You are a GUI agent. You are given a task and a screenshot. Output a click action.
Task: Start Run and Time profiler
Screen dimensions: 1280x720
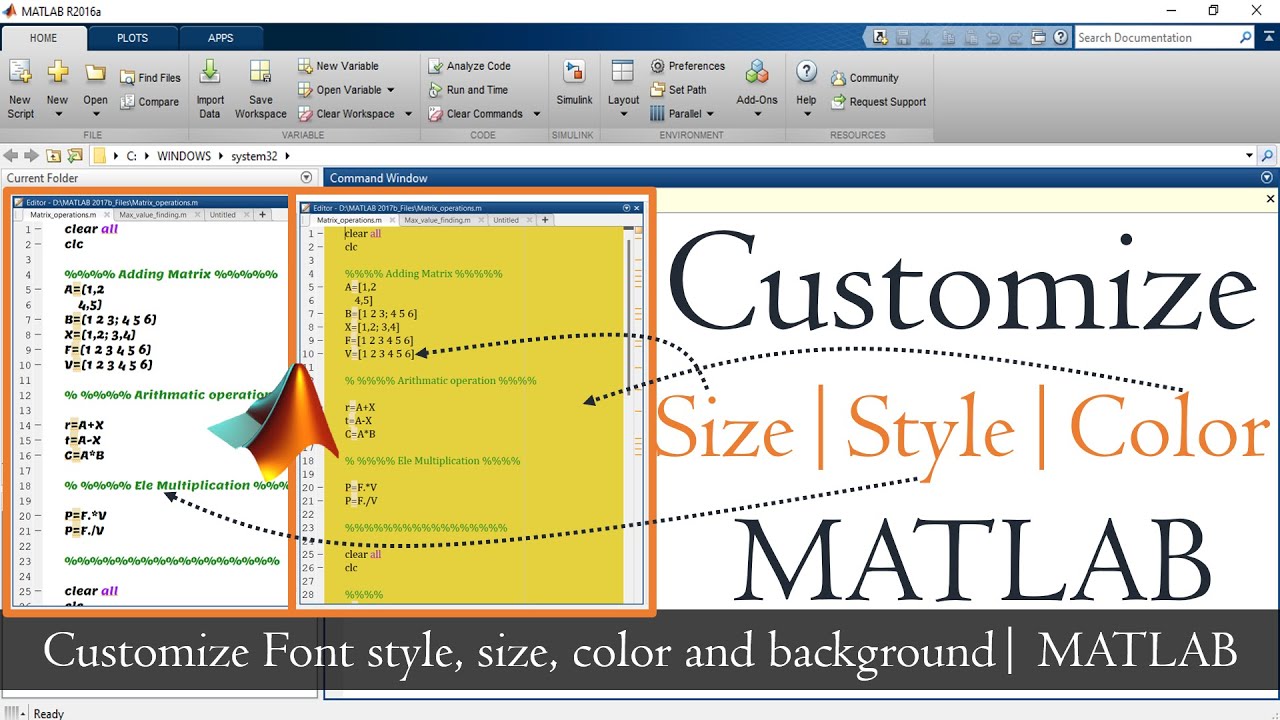(x=468, y=90)
